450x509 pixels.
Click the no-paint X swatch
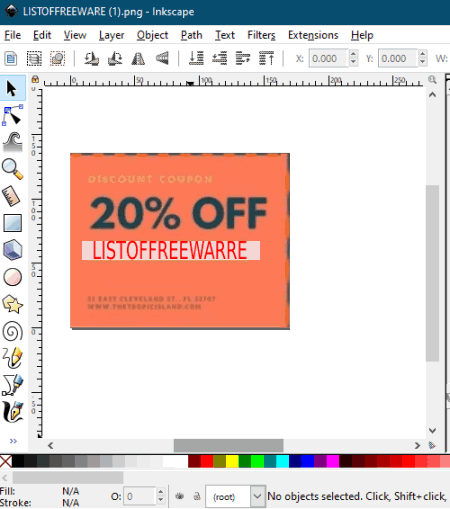coord(6,461)
